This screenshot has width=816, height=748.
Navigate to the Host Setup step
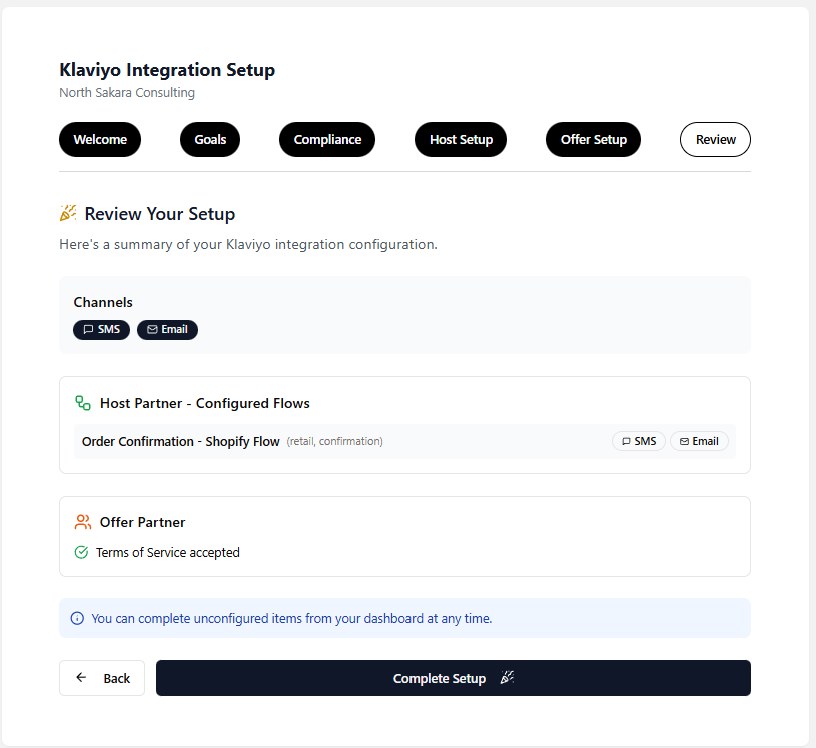click(461, 140)
